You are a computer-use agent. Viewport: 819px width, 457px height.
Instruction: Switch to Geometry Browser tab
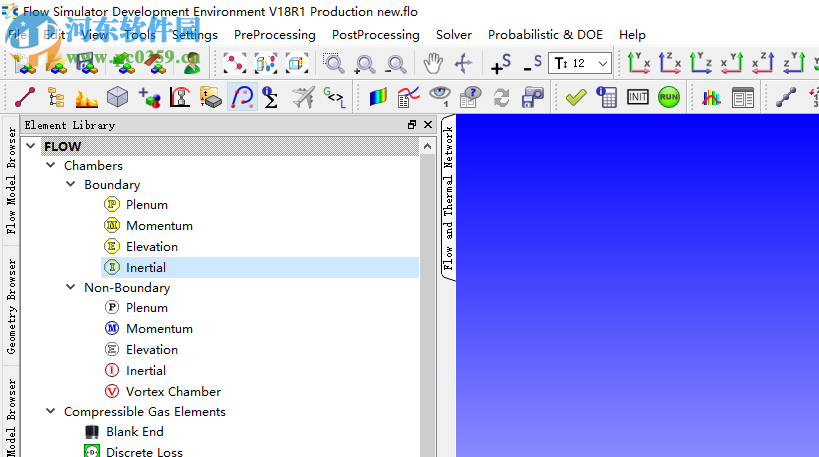point(11,307)
